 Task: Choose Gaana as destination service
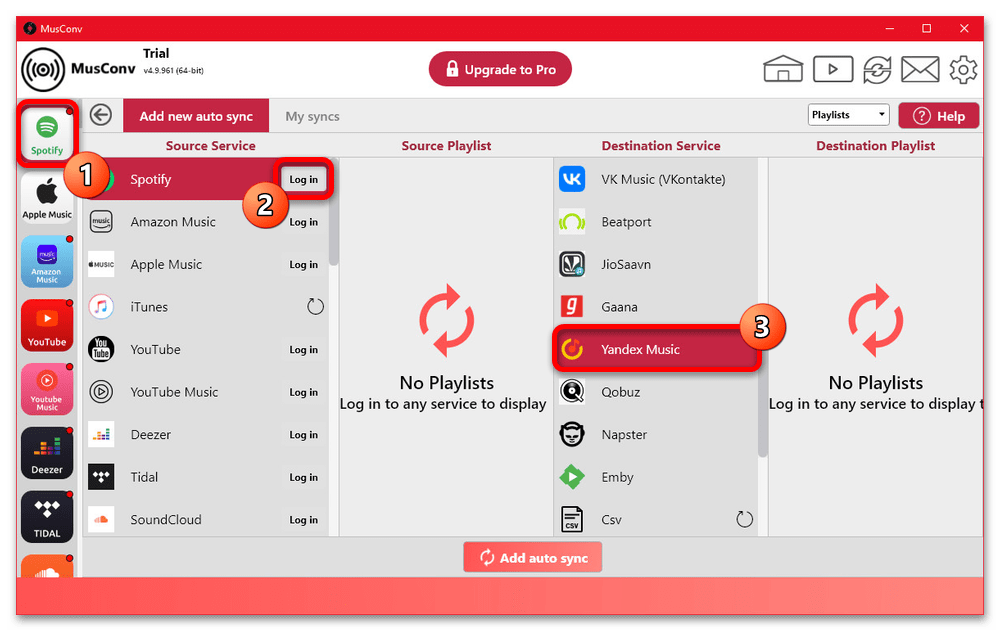pos(656,307)
